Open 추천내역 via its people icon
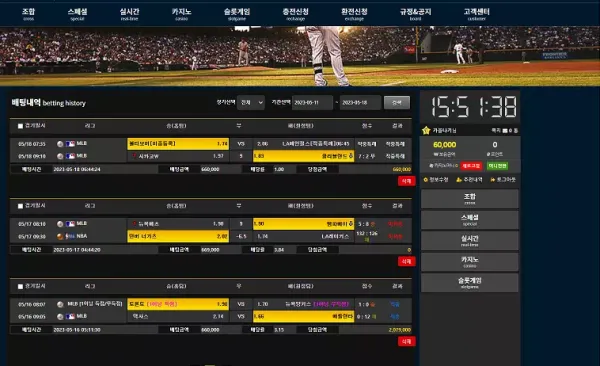Image resolution: width=600 pixels, height=366 pixels. tap(459, 180)
